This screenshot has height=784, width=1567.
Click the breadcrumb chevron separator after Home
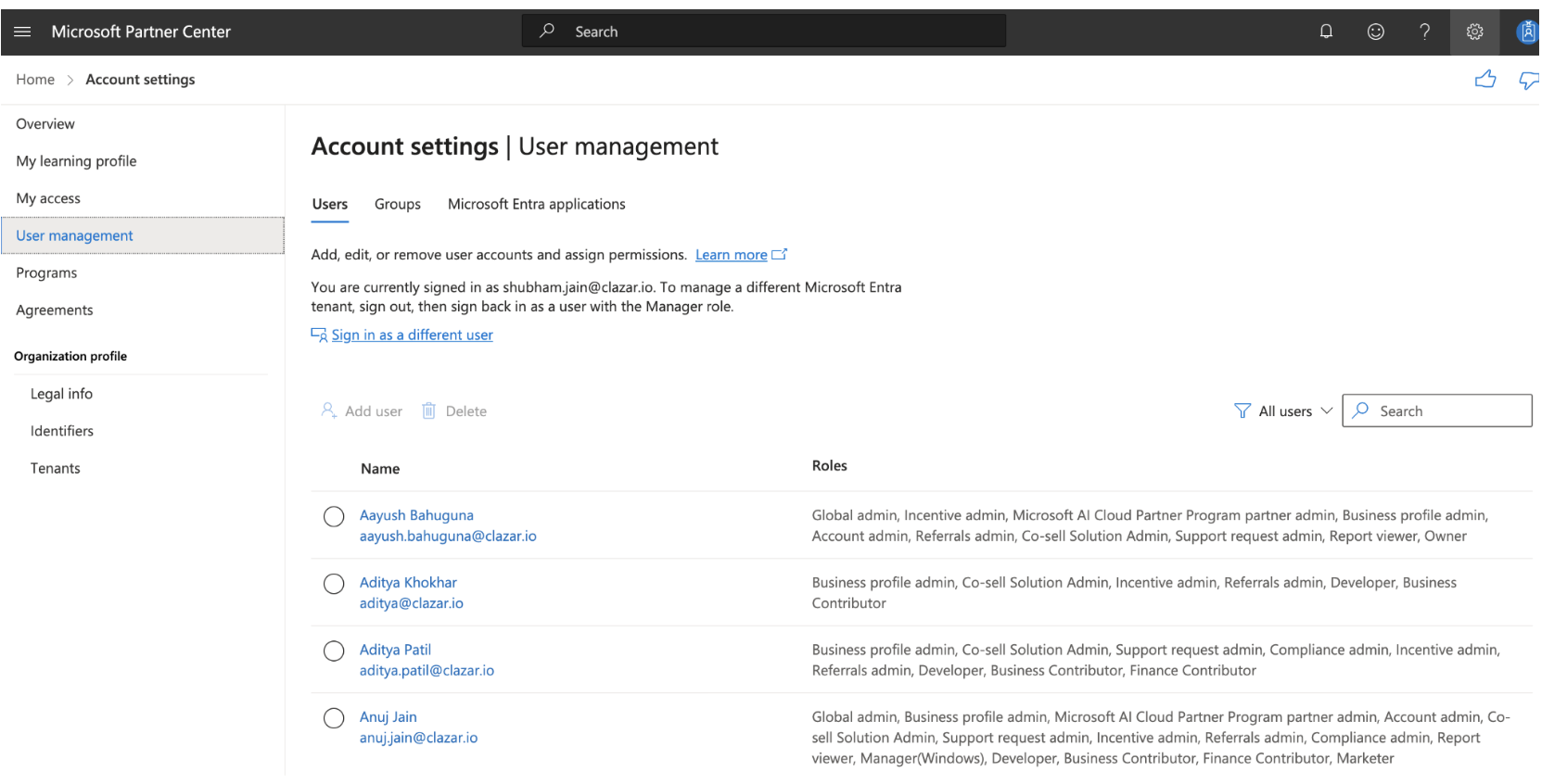70,81
